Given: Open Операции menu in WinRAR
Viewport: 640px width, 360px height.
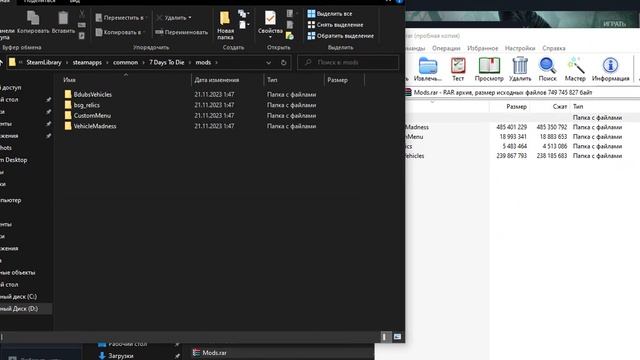Looking at the screenshot, I should point(446,48).
